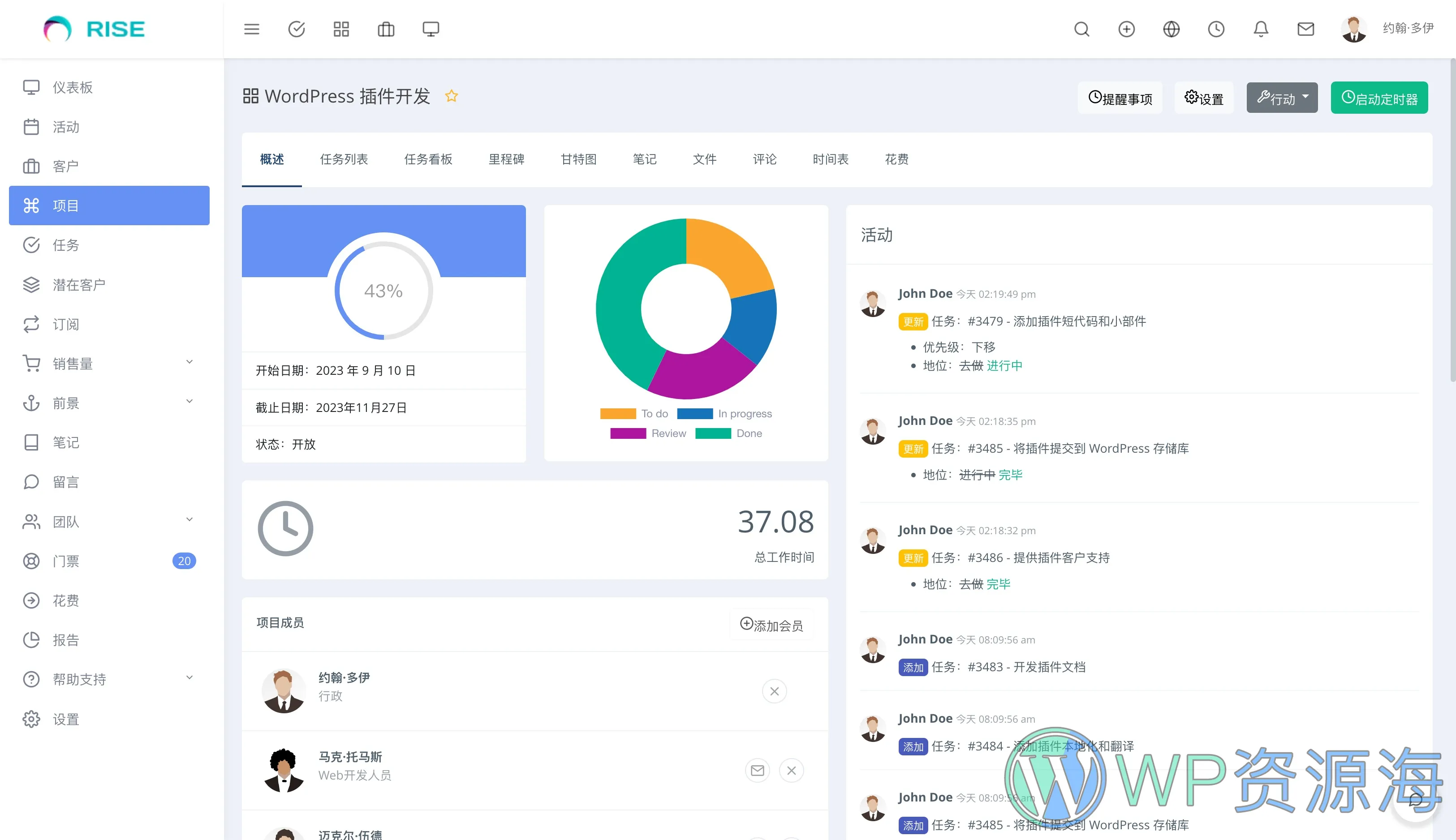Open sidebar 笔记 item
The width and height of the screenshot is (1456, 840).
109,442
